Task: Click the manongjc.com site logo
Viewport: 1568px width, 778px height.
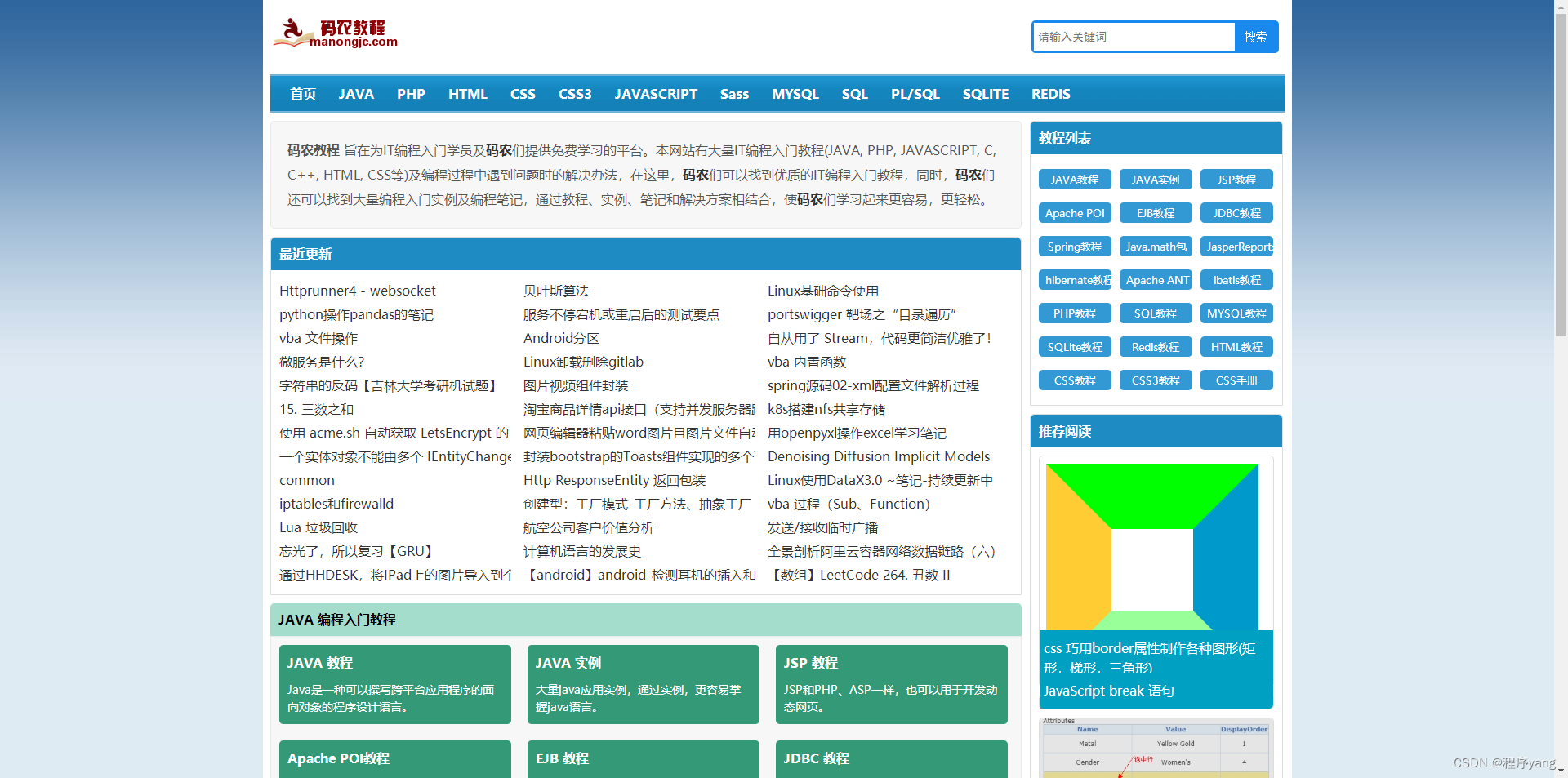Action: (x=336, y=33)
